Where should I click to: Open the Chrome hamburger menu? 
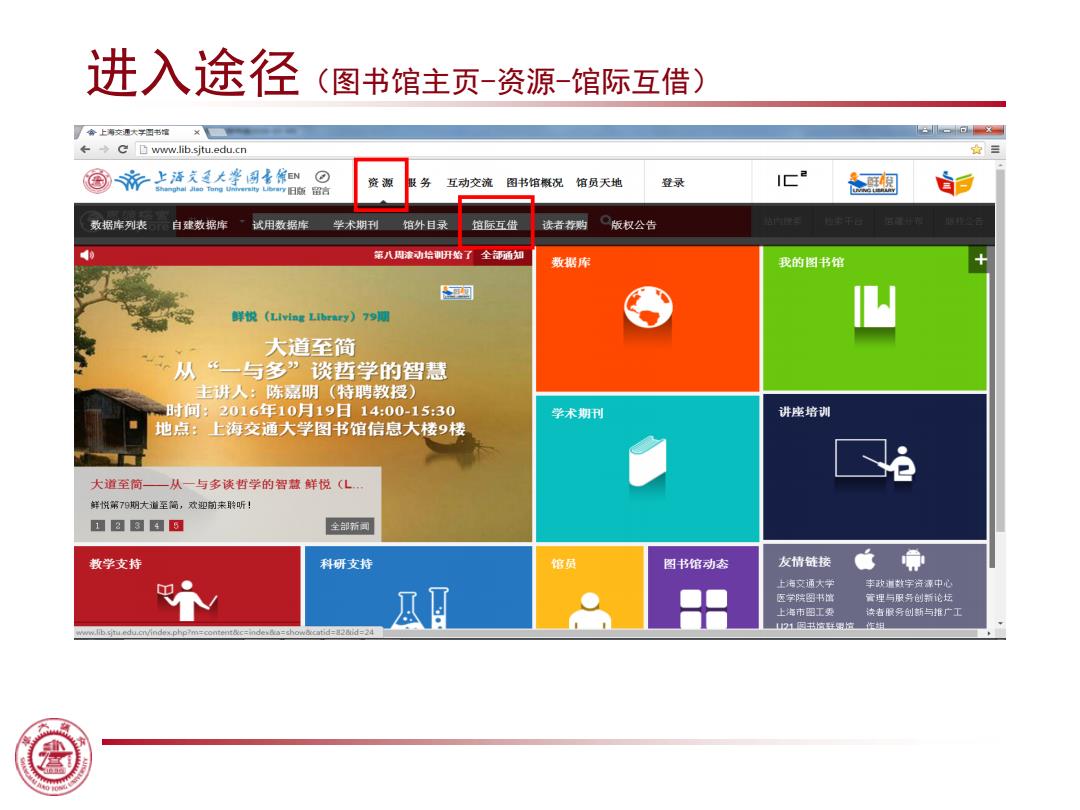(995, 149)
